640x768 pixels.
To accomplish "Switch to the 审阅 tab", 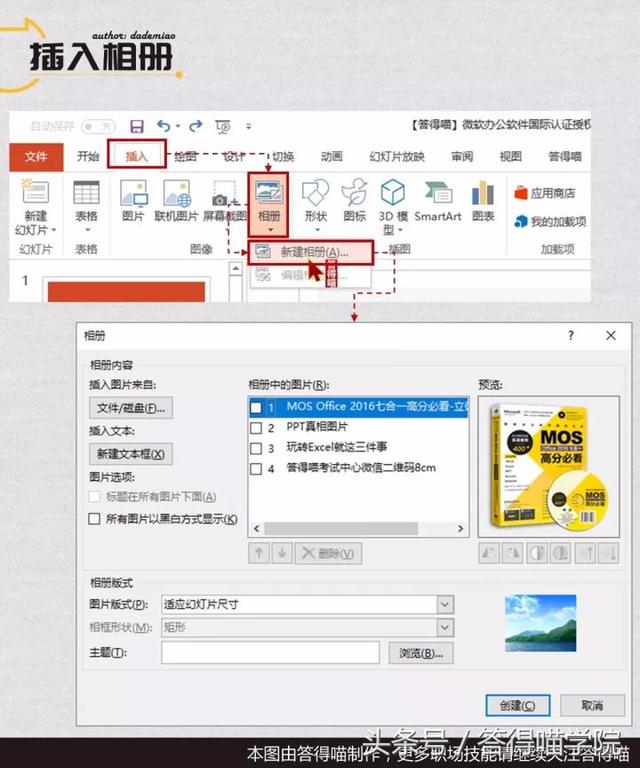I will click(462, 156).
